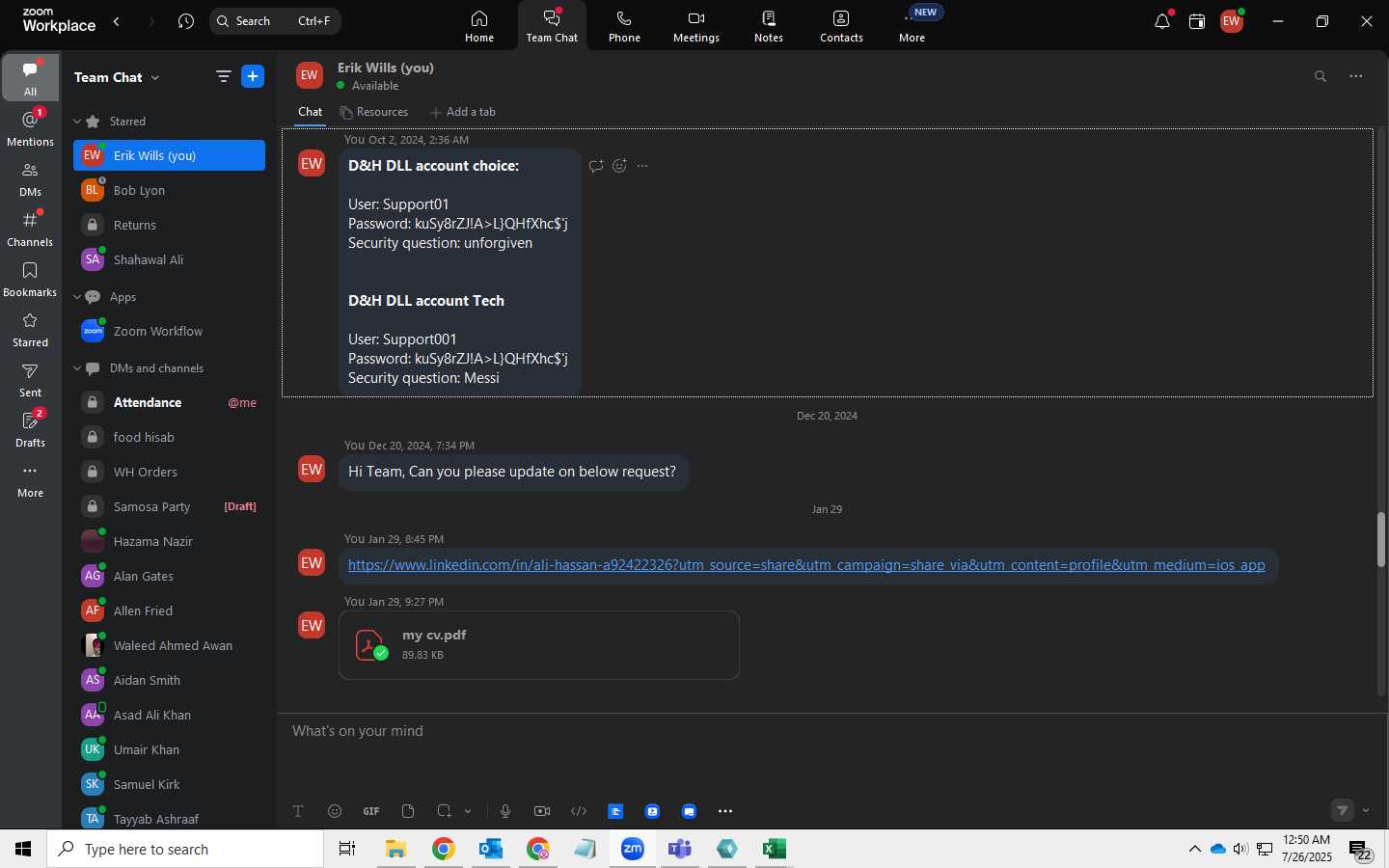Collapse the DMs and channels section

[77, 368]
